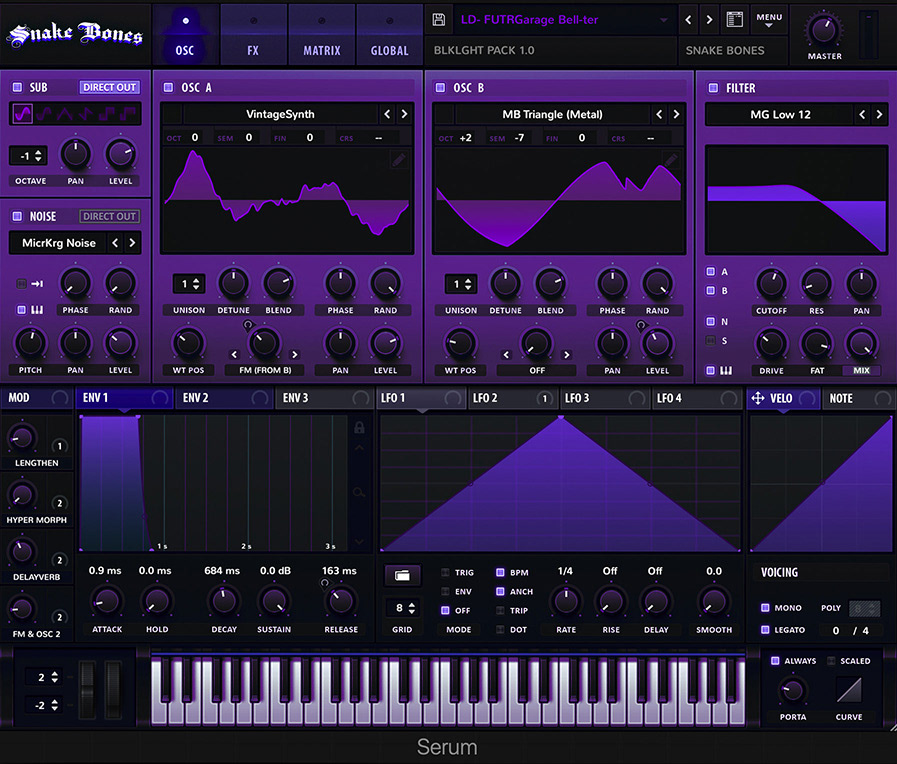Image resolution: width=897 pixels, height=764 pixels.
Task: Enable LFO BPM sync checkbox
Action: click(500, 572)
